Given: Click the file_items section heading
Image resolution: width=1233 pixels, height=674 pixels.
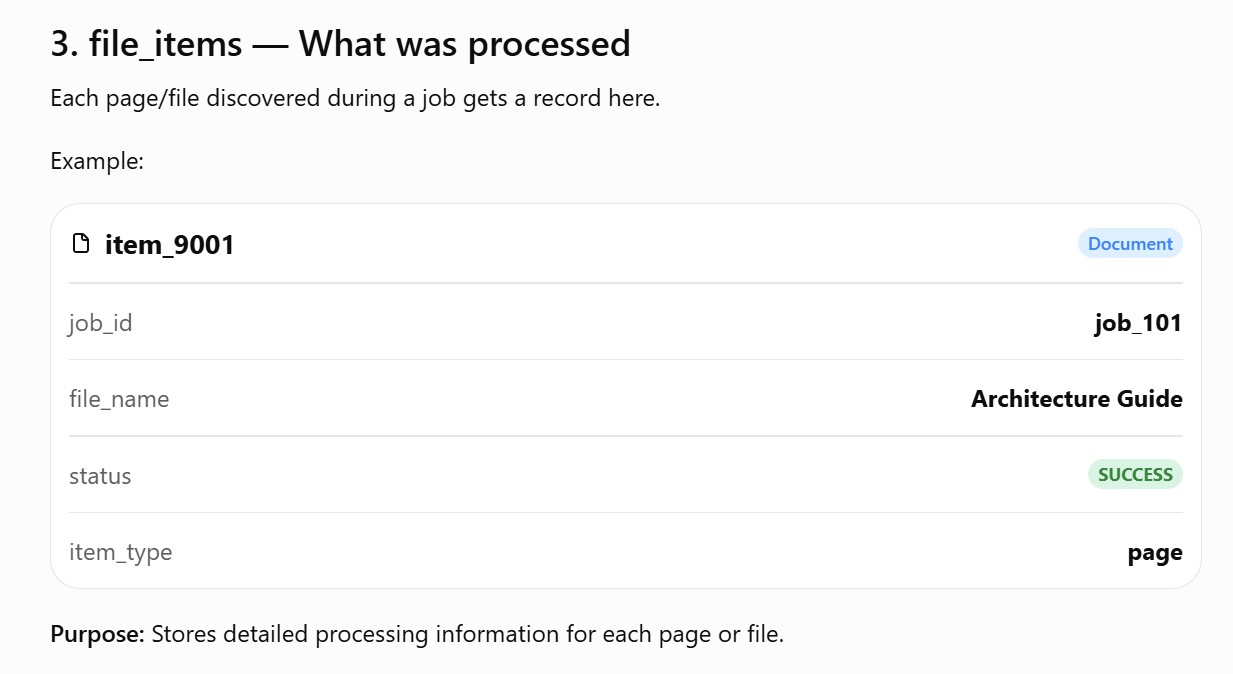Looking at the screenshot, I should pyautogui.click(x=341, y=44).
